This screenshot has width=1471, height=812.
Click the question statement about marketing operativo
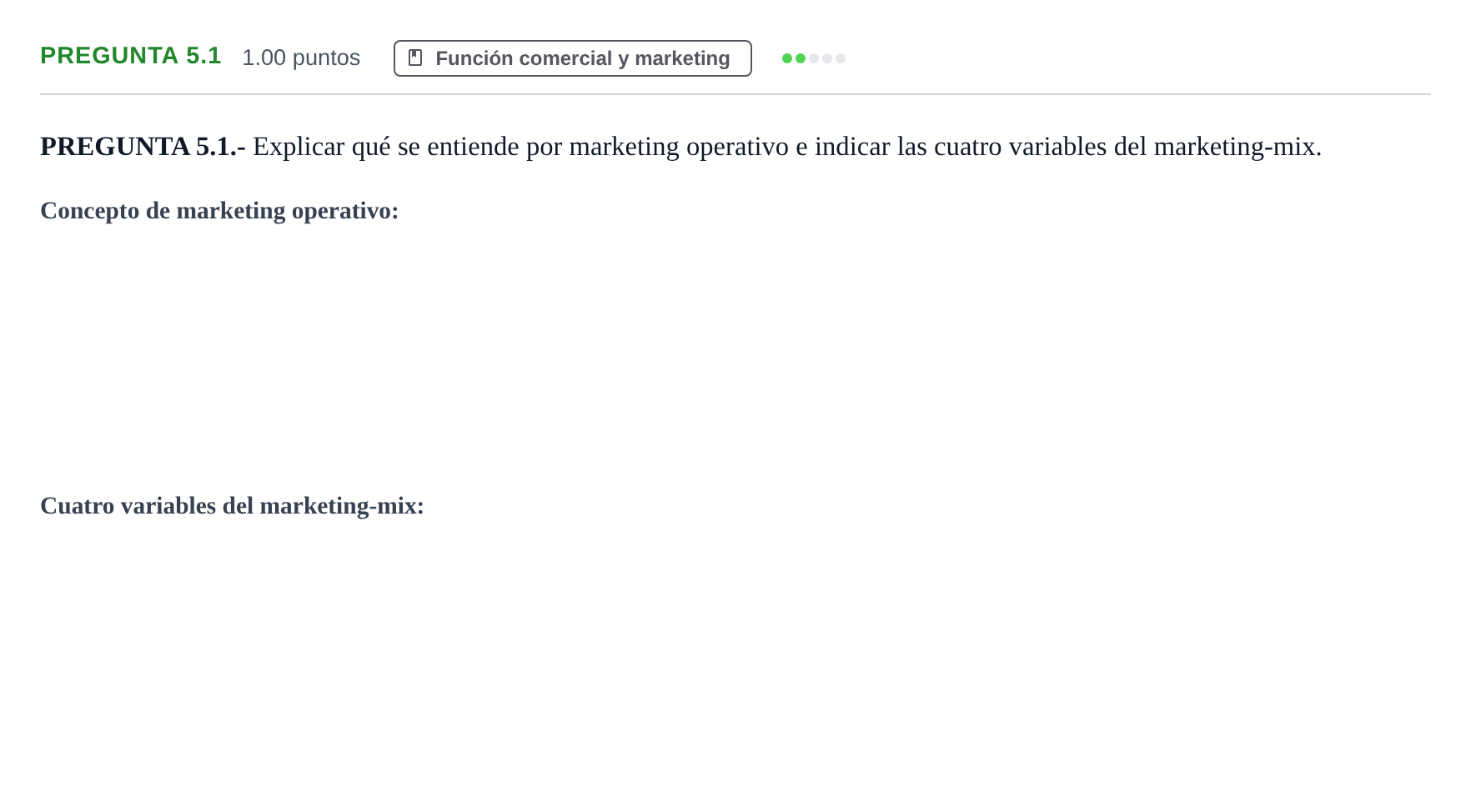(680, 147)
